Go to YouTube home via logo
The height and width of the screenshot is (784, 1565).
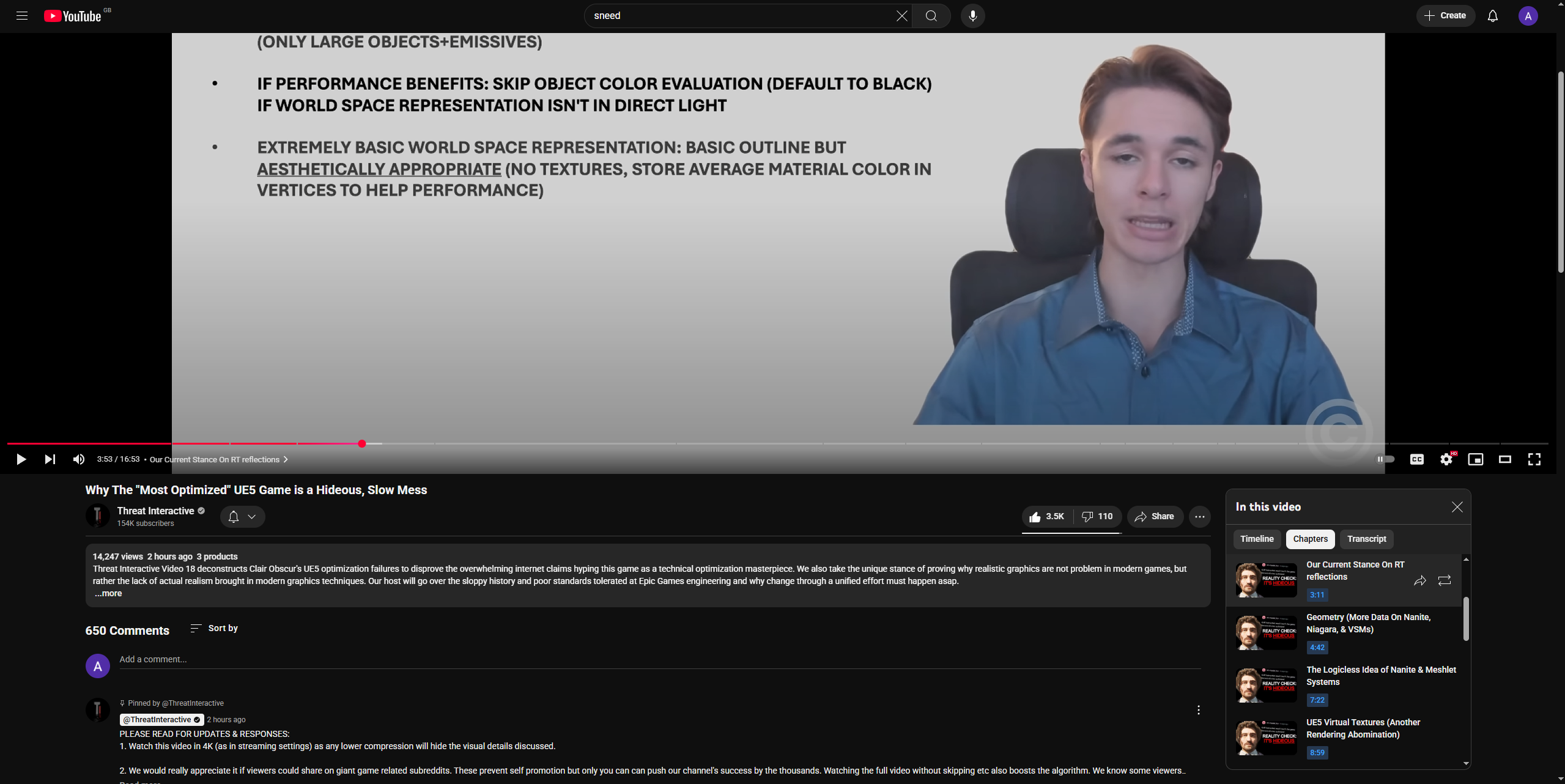click(73, 16)
